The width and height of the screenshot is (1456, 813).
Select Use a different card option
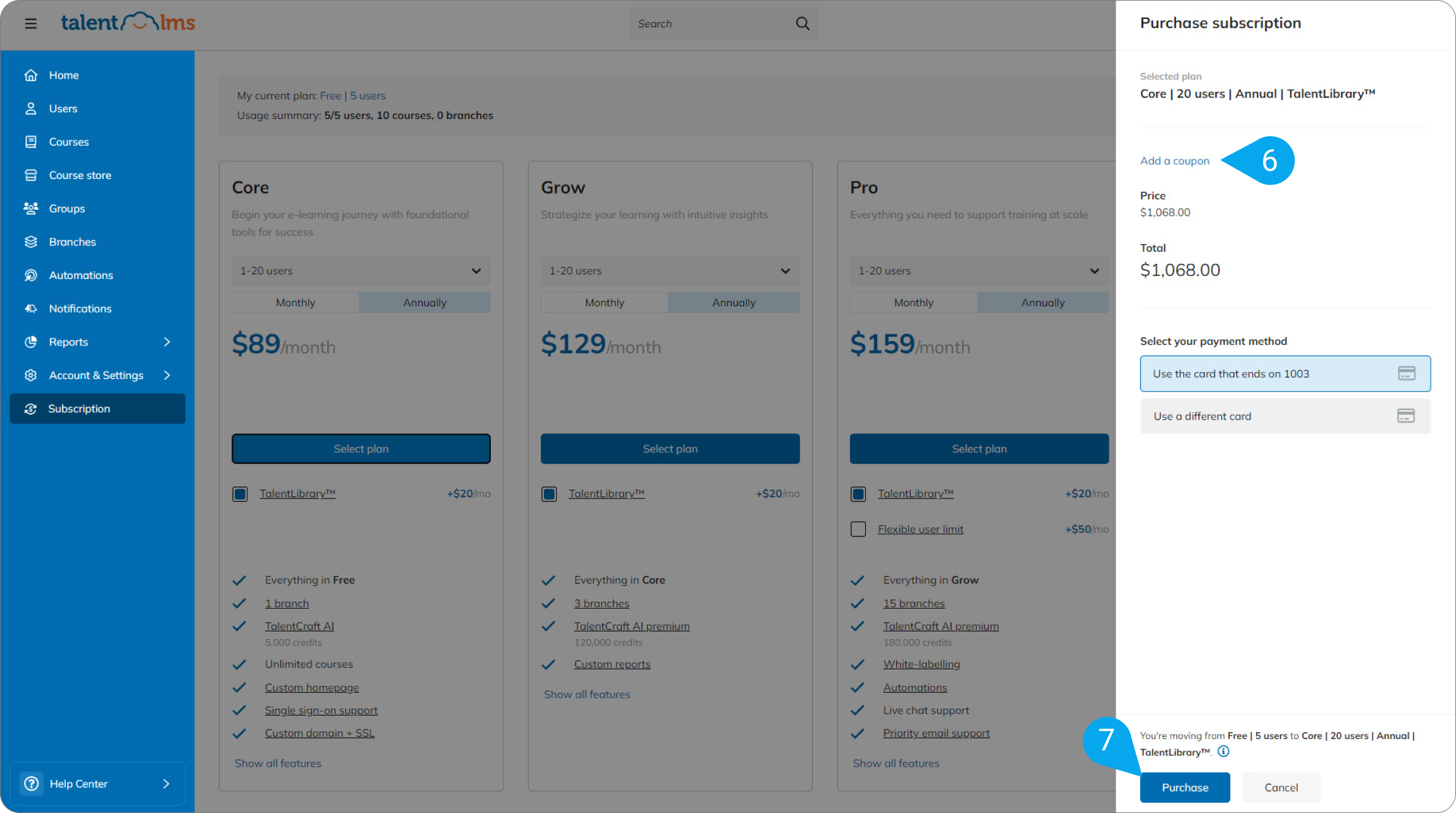click(1285, 416)
